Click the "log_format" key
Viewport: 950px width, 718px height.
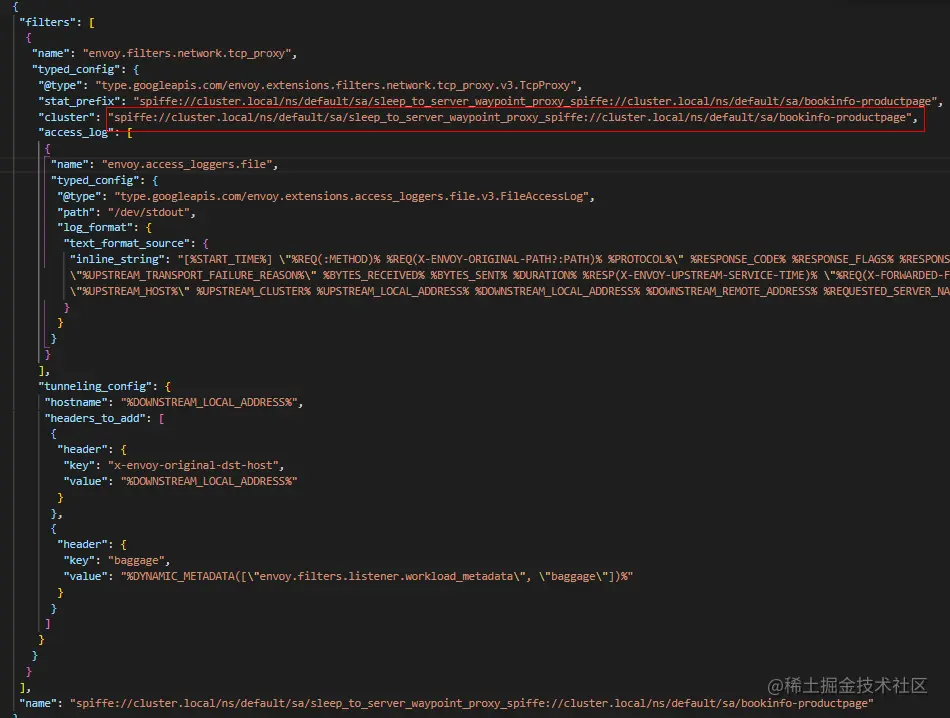click(95, 227)
